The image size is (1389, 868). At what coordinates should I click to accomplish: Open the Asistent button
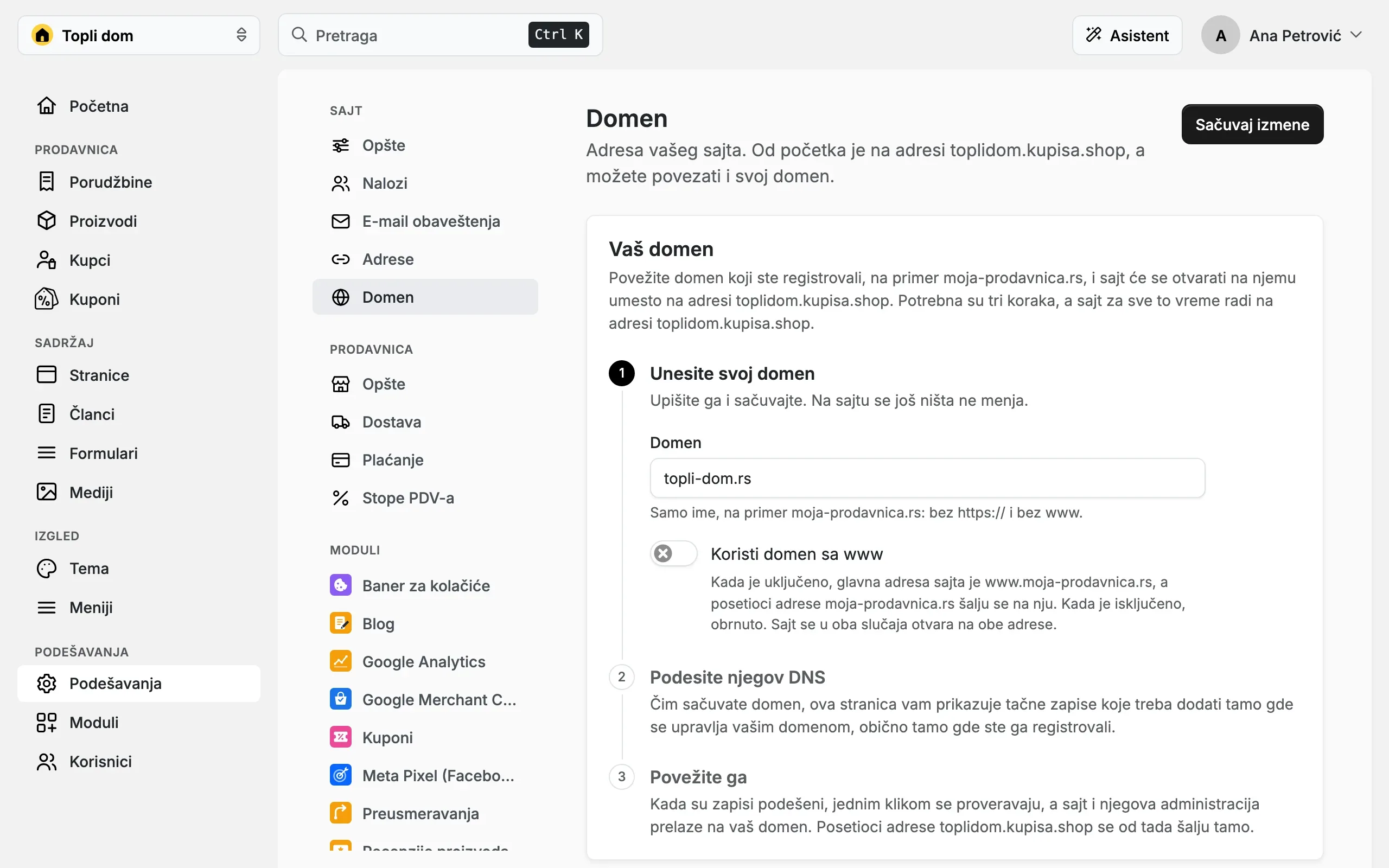coord(1127,35)
